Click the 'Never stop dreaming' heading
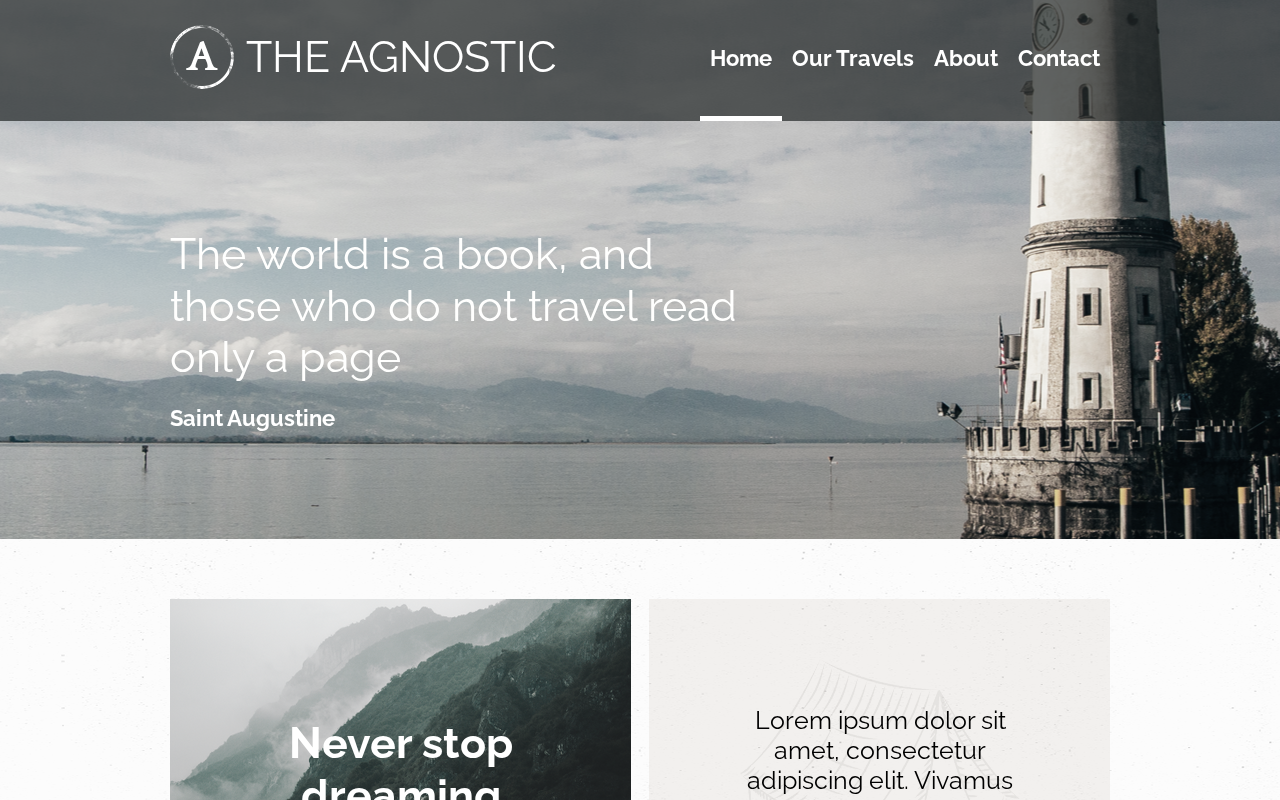The width and height of the screenshot is (1280, 800). click(x=401, y=760)
